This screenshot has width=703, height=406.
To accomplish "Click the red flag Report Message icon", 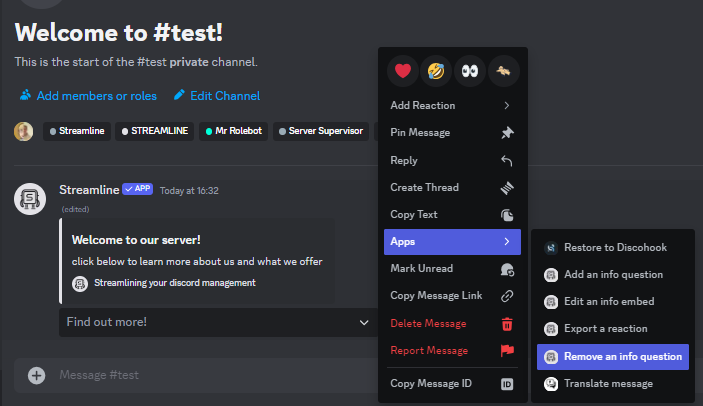I will click(x=507, y=350).
